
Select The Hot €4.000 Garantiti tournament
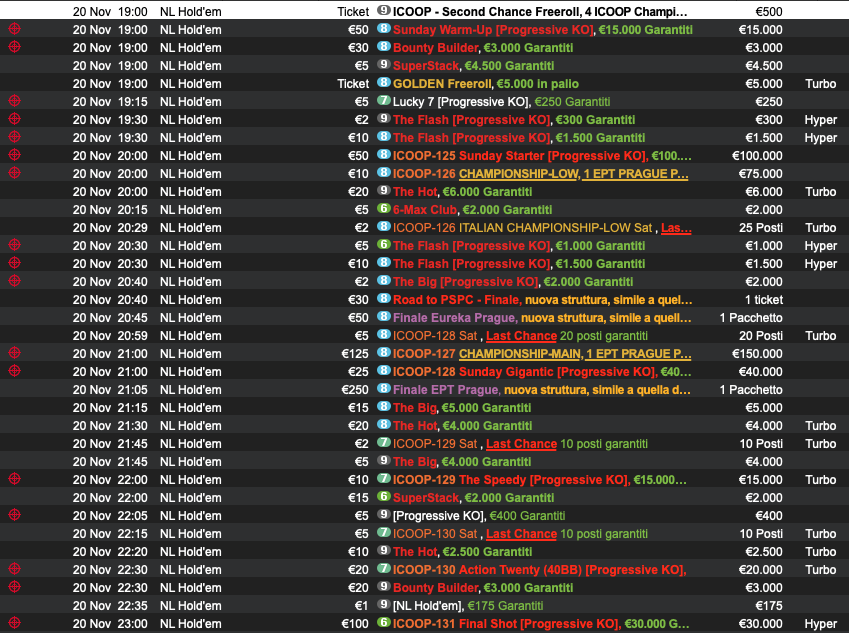coord(462,426)
